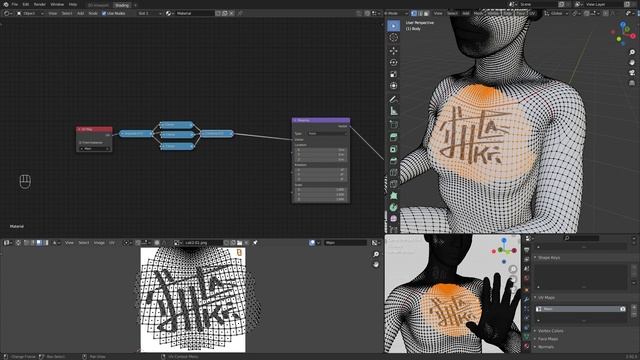The height and width of the screenshot is (360, 640).
Task: Select the Extrude Region tool
Action: pyautogui.click(x=393, y=138)
